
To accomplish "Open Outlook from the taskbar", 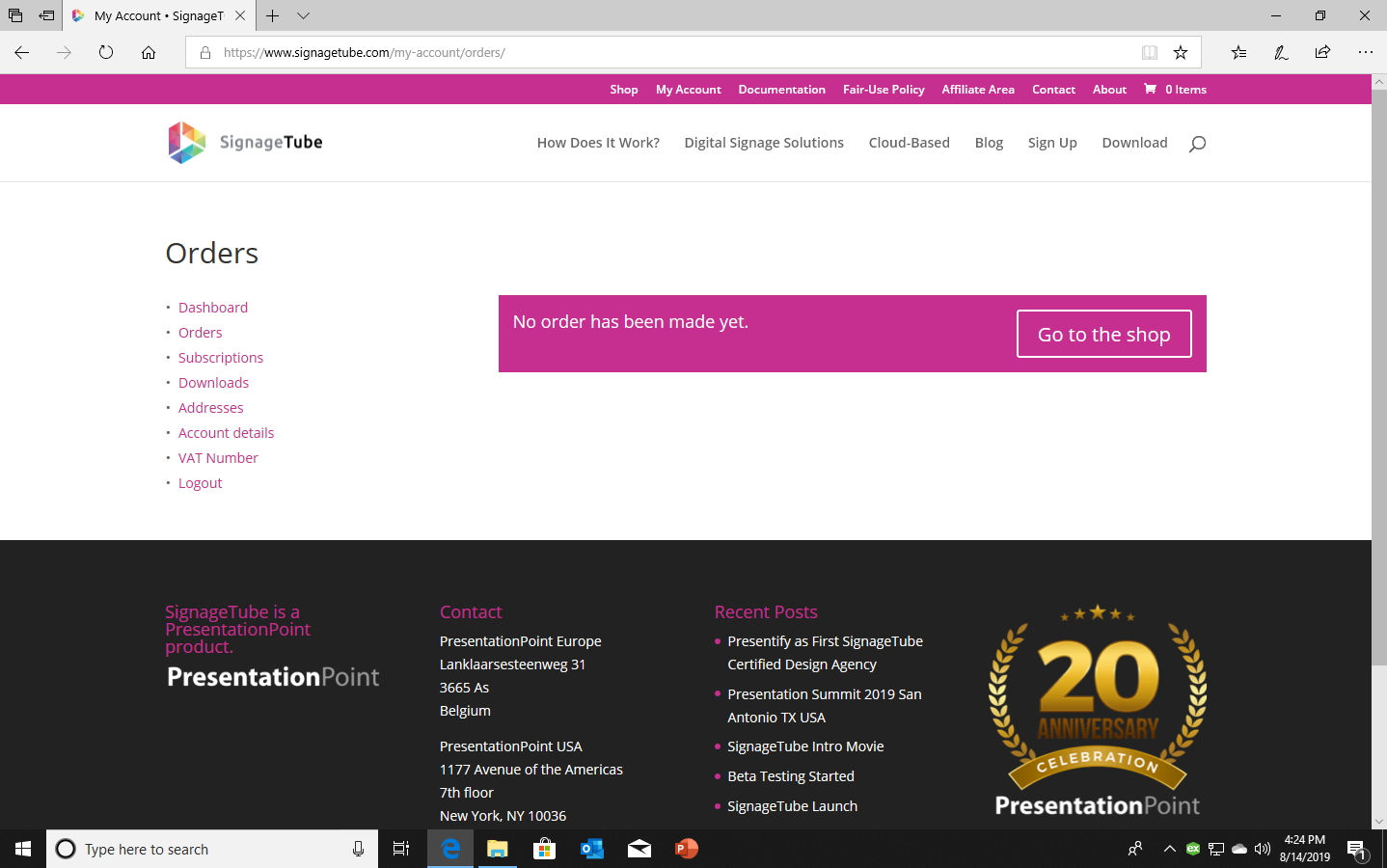I will coord(592,849).
